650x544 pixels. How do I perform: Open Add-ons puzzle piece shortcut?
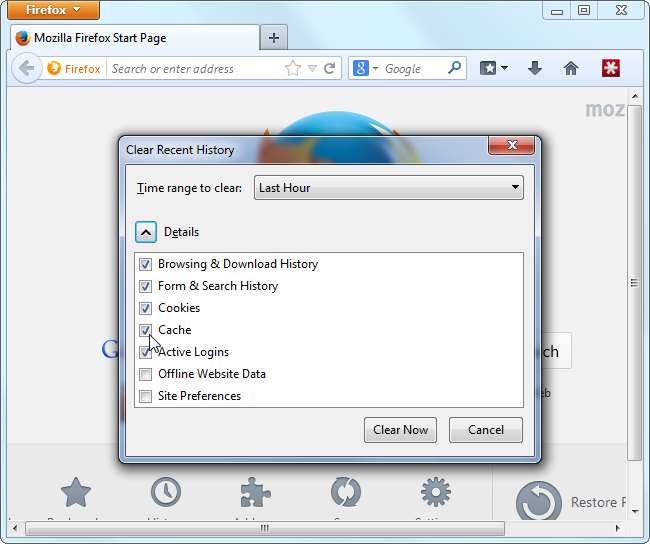coord(255,492)
